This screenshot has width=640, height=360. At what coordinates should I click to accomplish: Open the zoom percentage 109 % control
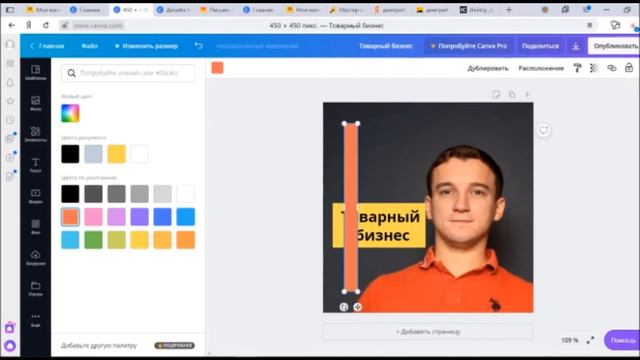coord(569,340)
